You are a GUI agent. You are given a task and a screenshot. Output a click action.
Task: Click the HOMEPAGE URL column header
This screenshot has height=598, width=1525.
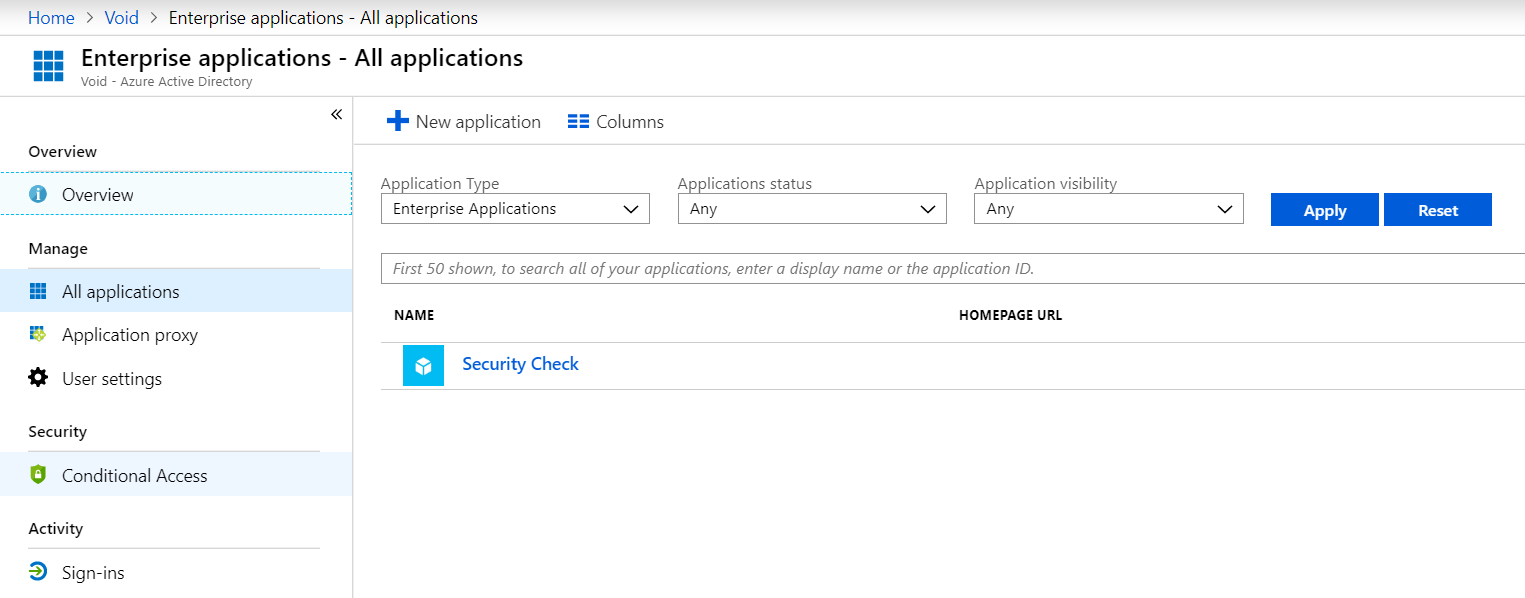(1010, 315)
